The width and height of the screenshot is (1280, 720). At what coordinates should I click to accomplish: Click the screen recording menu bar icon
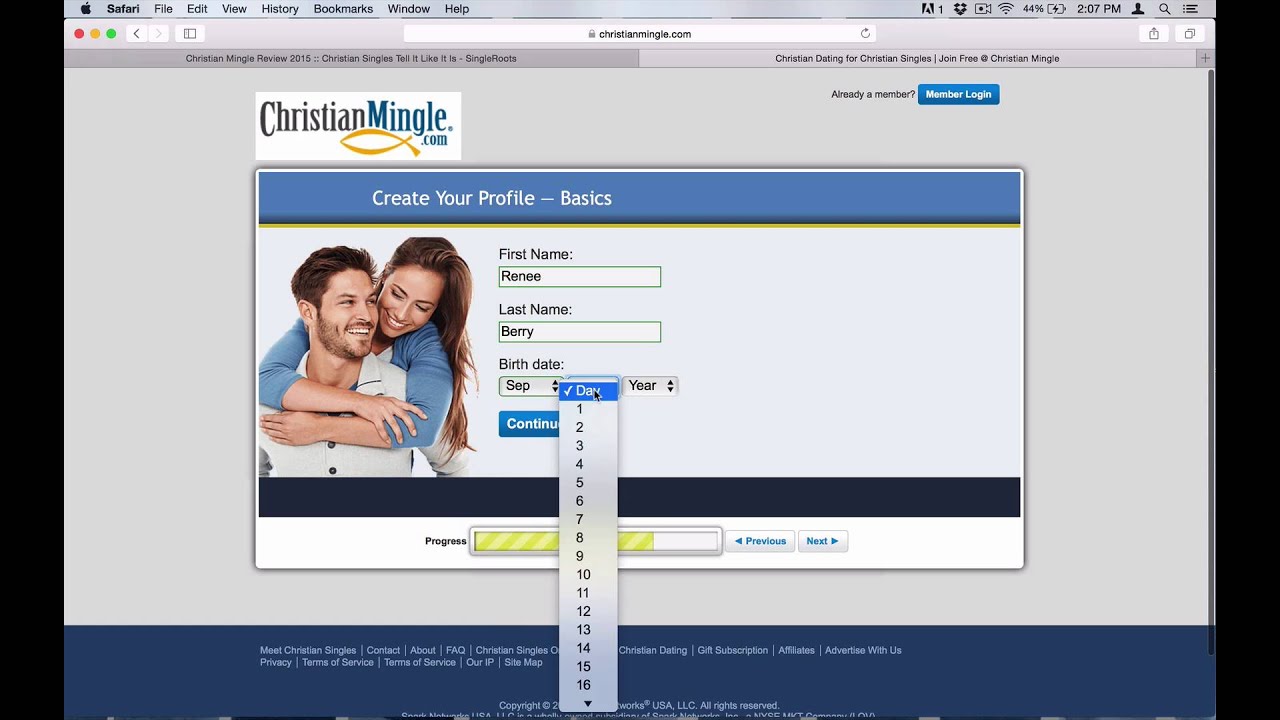[x=983, y=9]
